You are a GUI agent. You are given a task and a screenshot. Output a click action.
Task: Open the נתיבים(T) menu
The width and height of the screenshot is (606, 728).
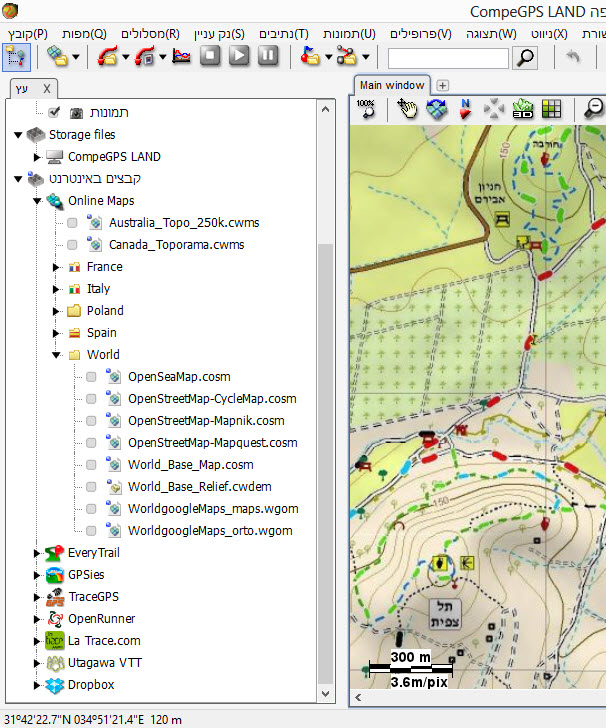284,34
